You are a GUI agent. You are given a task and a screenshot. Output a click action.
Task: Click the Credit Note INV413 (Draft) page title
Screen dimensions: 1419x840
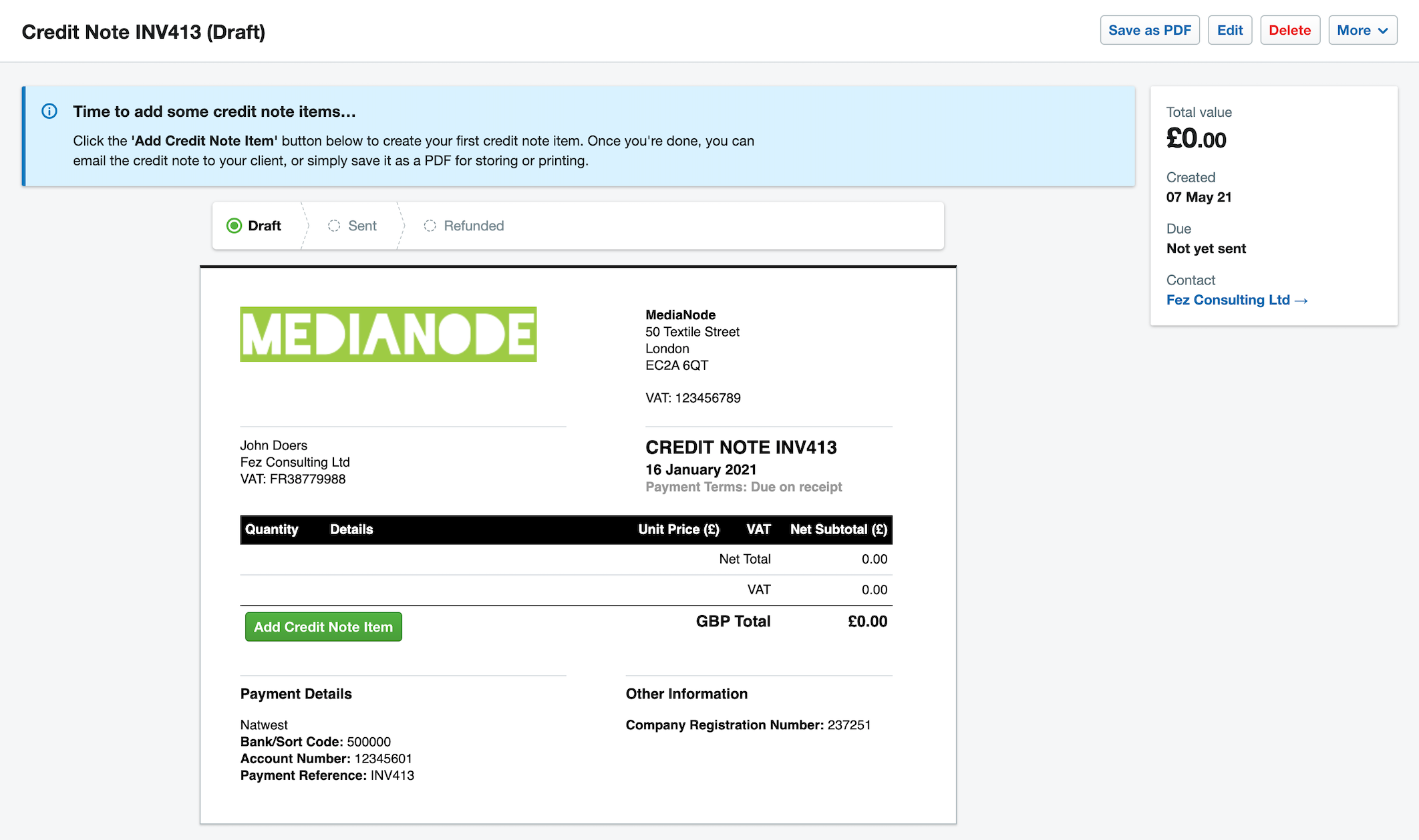pyautogui.click(x=144, y=32)
